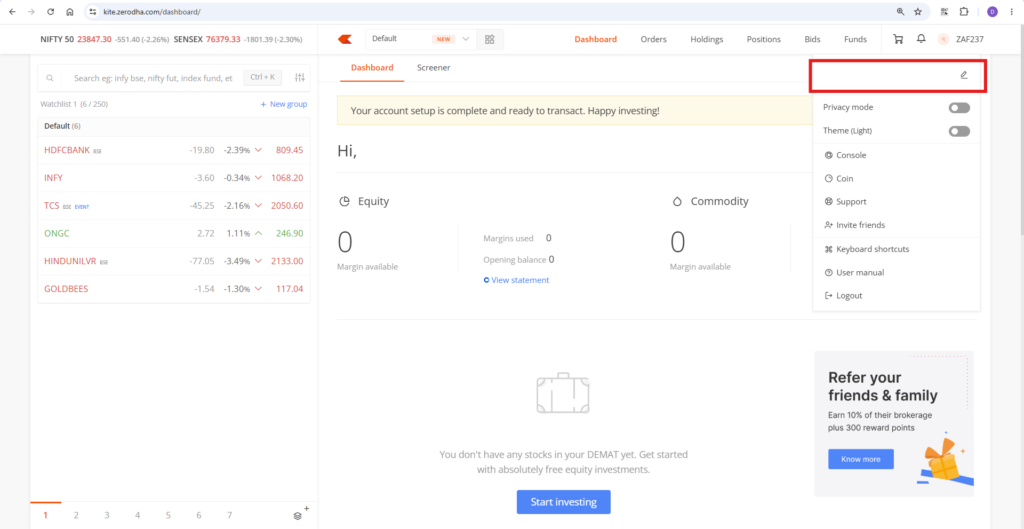Screen dimensions: 1024x529
Task: Switch to watchlist page 2
Action: [x=76, y=515]
